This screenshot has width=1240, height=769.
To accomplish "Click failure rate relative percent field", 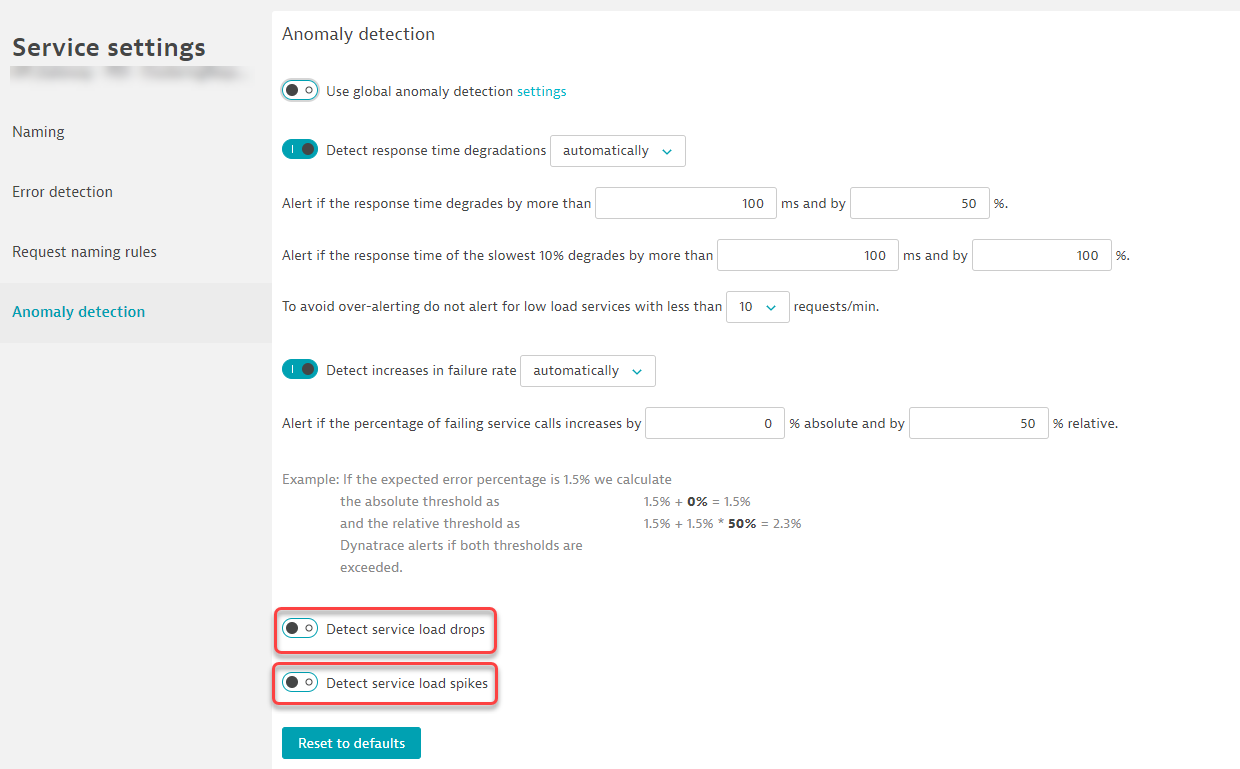I will (x=978, y=424).
